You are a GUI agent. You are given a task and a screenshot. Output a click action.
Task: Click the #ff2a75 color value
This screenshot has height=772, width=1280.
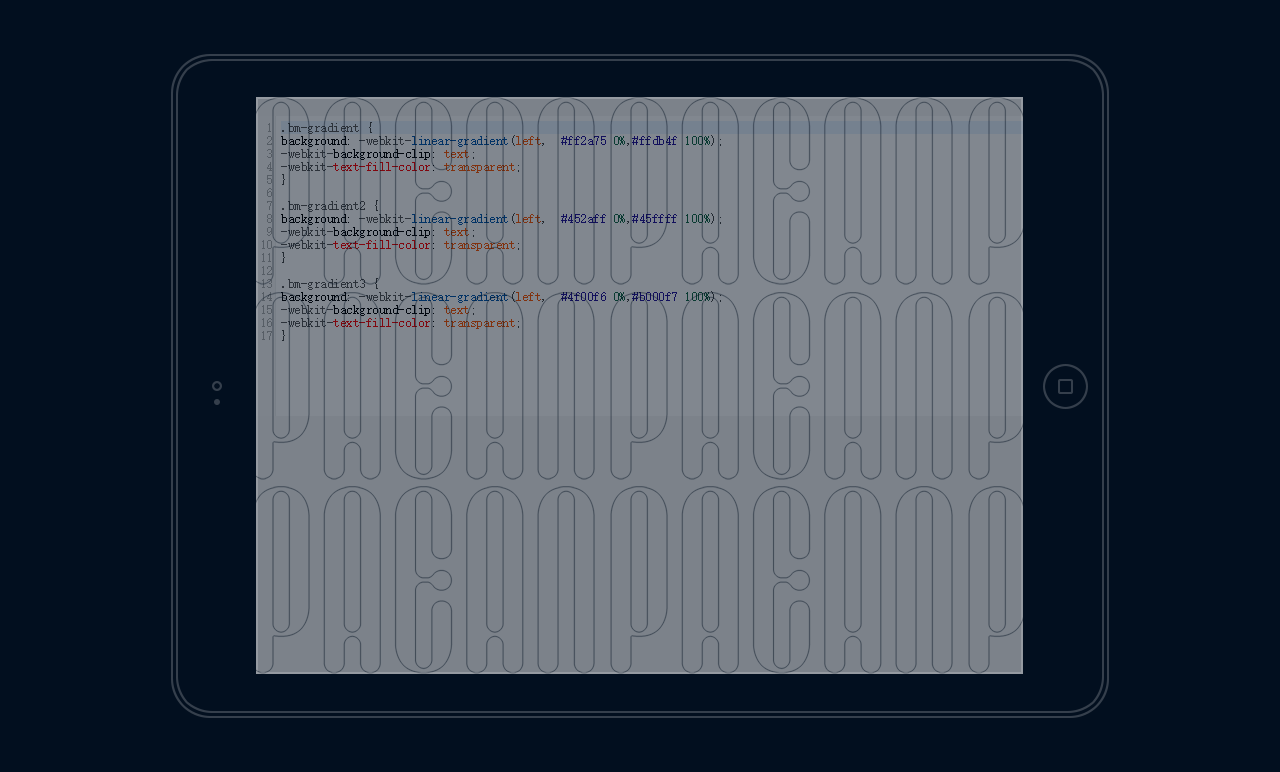[583, 141]
